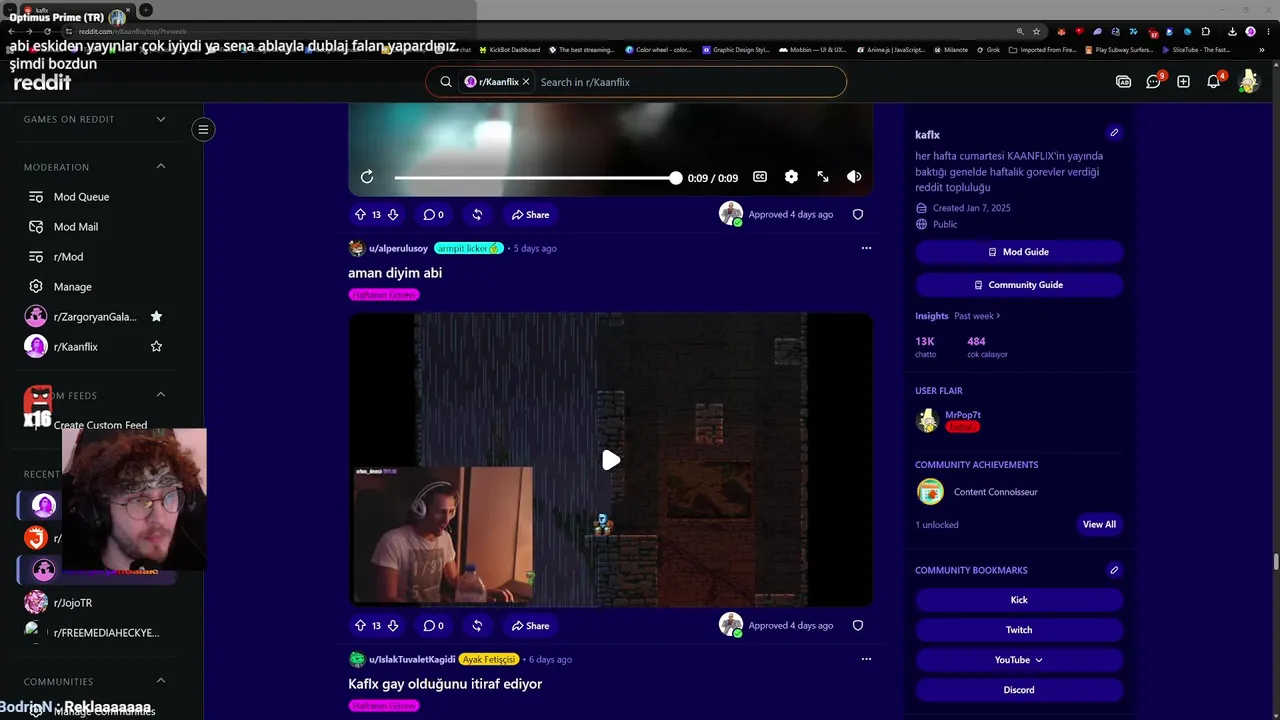Viewport: 1280px width, 720px height.
Task: Open comments on 'aman diyim abi' post
Action: point(433,625)
